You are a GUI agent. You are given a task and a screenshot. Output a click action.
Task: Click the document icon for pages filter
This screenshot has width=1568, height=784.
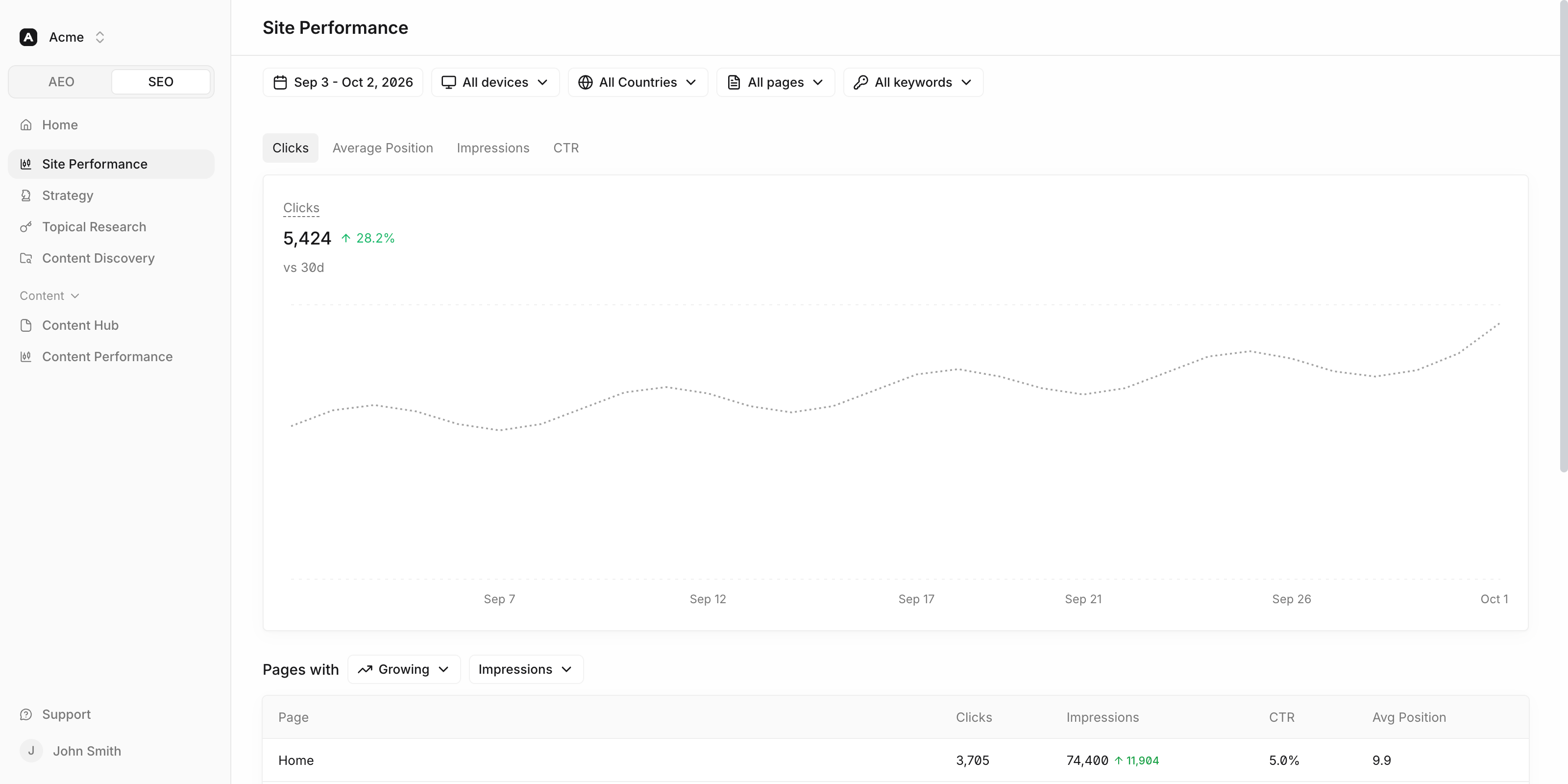click(734, 82)
